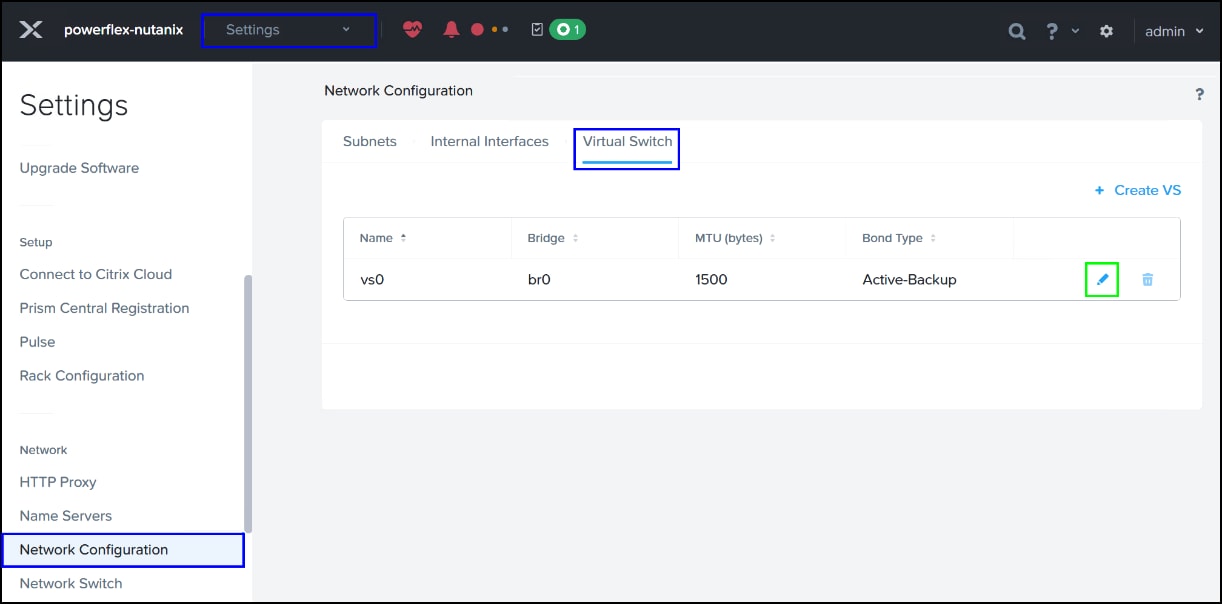Open Network Configuration help question mark
The width and height of the screenshot is (1222, 604).
point(1200,94)
